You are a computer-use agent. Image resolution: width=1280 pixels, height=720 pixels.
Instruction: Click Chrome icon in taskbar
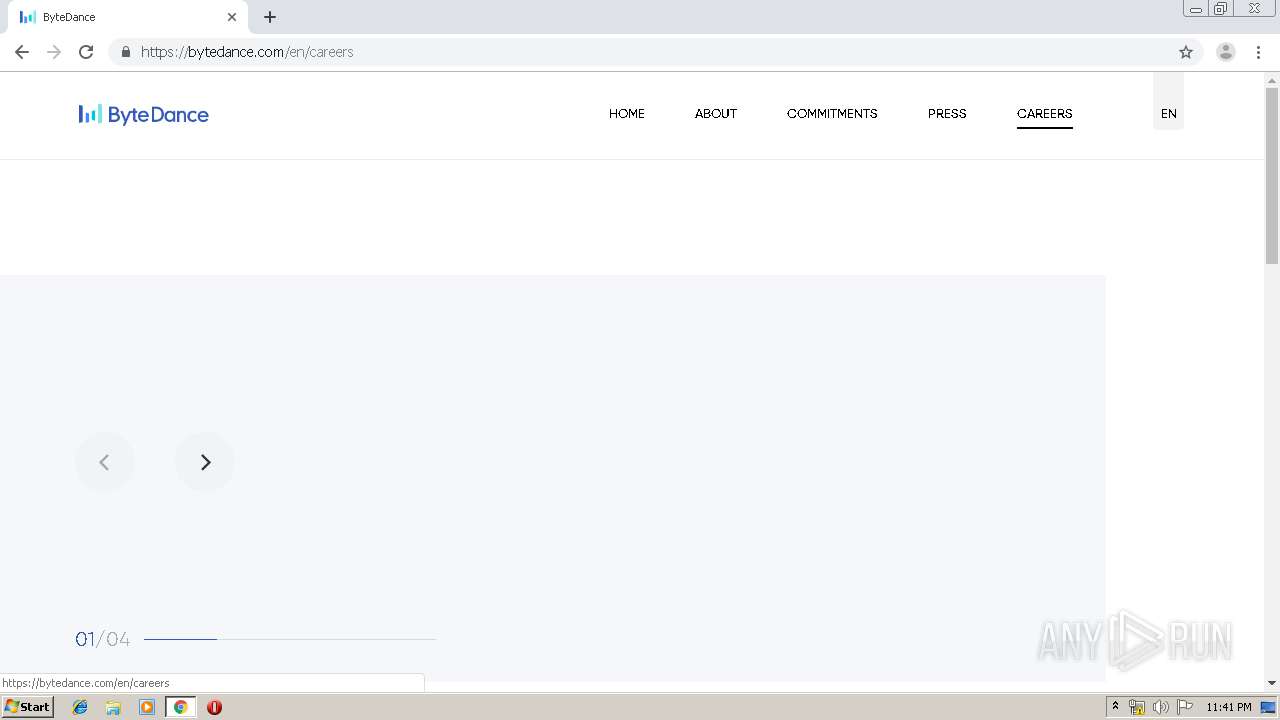(180, 707)
